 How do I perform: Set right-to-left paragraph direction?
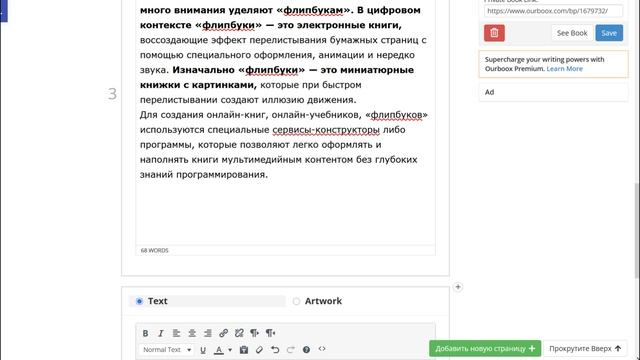[270, 333]
